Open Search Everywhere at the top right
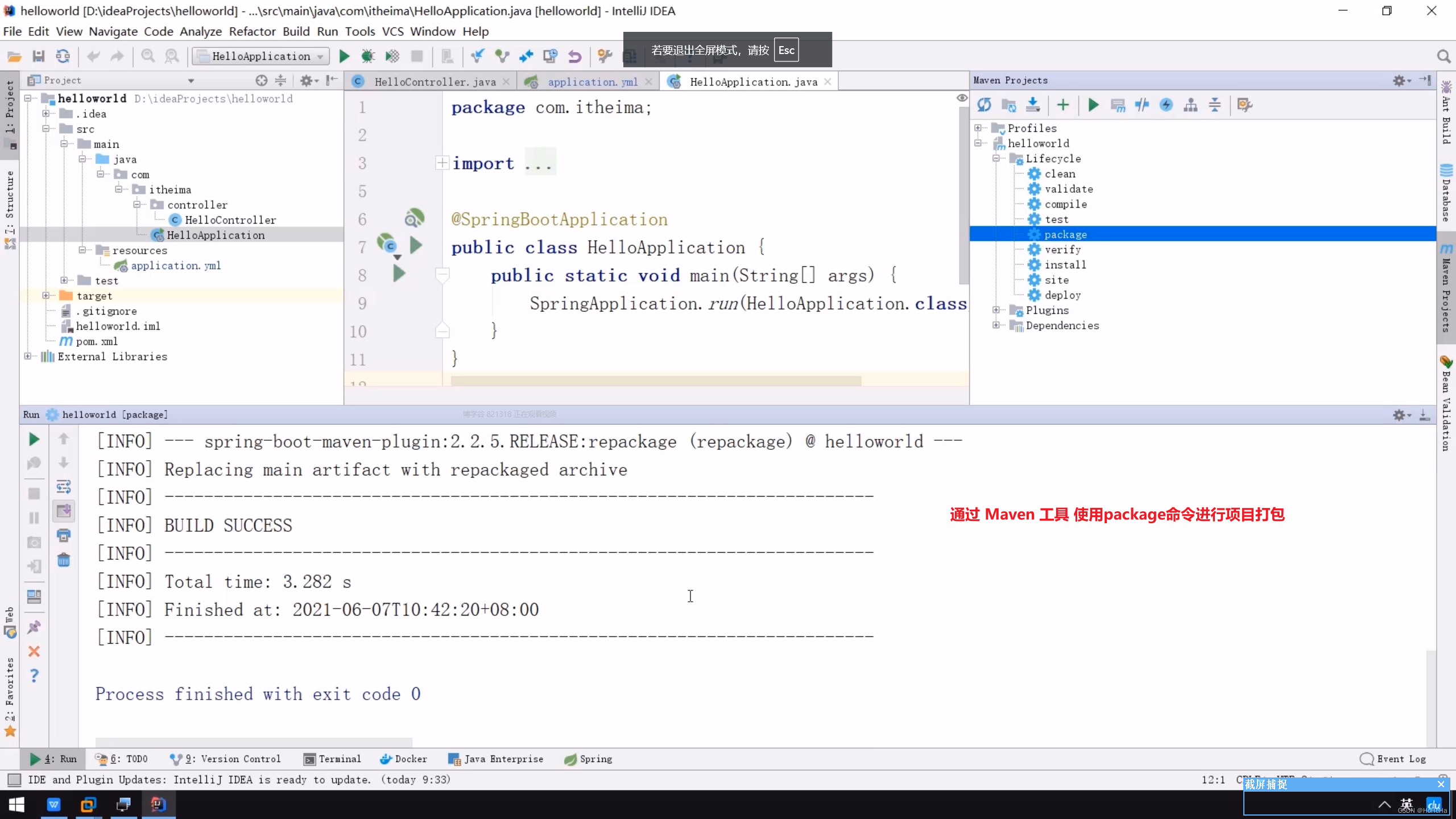The height and width of the screenshot is (819, 1456). [x=1443, y=56]
